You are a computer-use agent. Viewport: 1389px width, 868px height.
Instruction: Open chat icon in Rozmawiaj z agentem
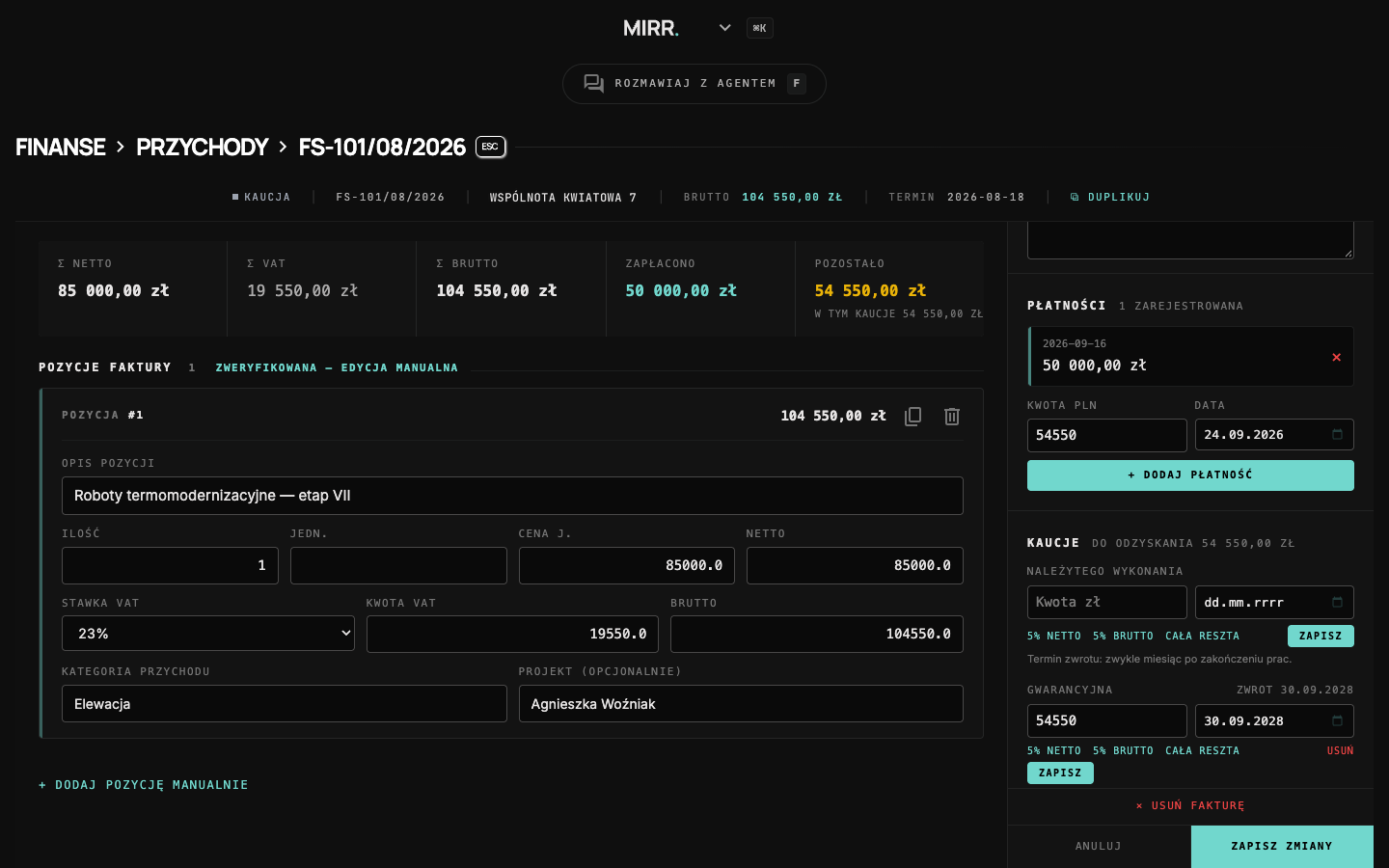[594, 84]
